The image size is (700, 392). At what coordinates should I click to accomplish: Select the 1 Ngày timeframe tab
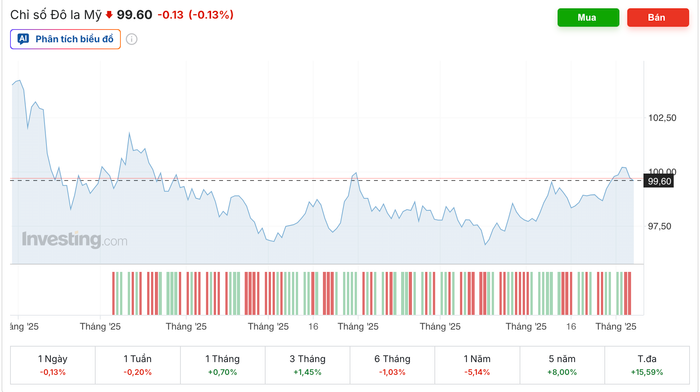coord(53,365)
